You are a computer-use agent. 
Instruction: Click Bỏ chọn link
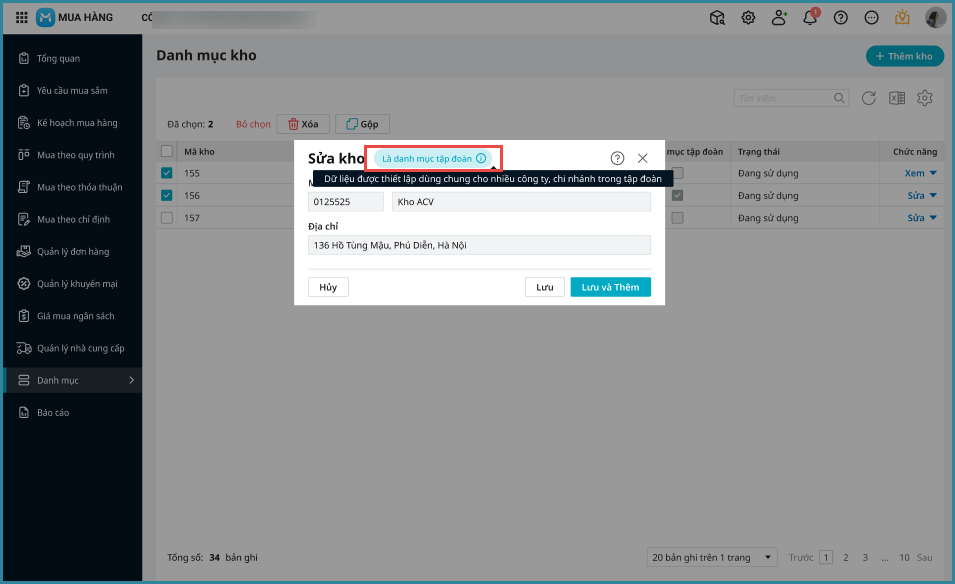pos(253,124)
